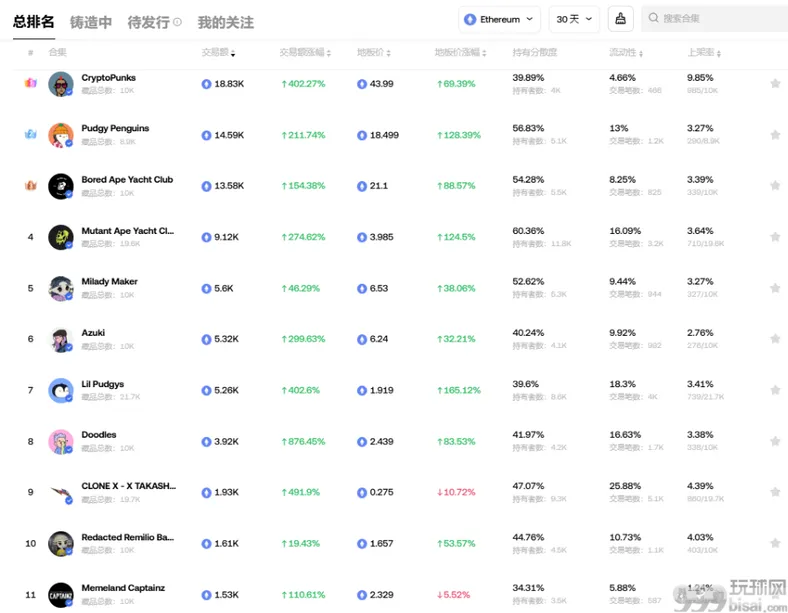Viewport: 788px width, 613px height.
Task: Open the Bored Ape Yacht Club link
Action: (127, 179)
